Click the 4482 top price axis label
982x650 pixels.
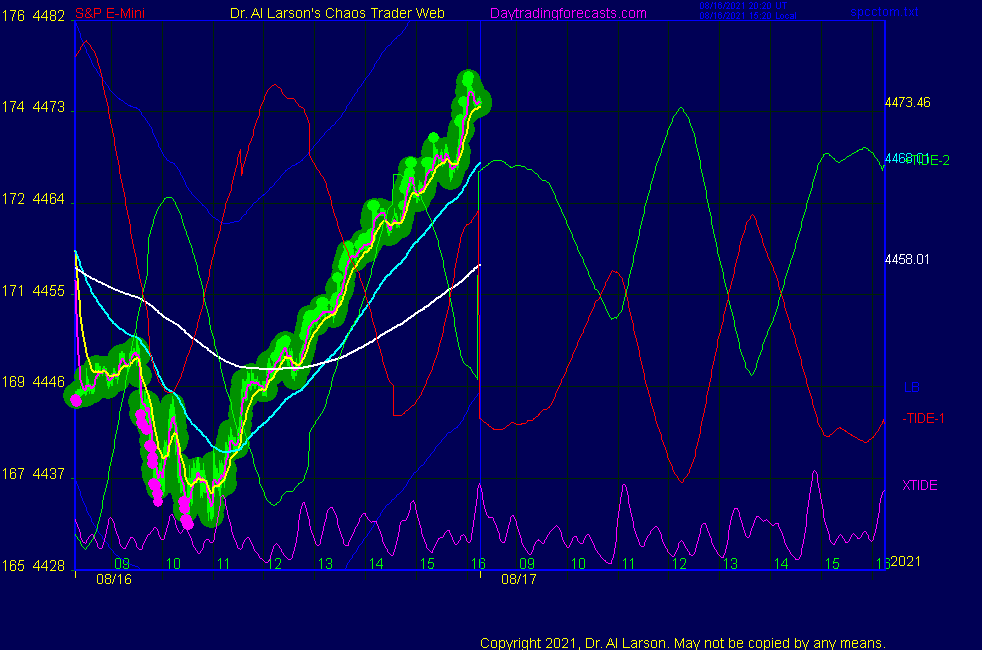click(x=50, y=15)
